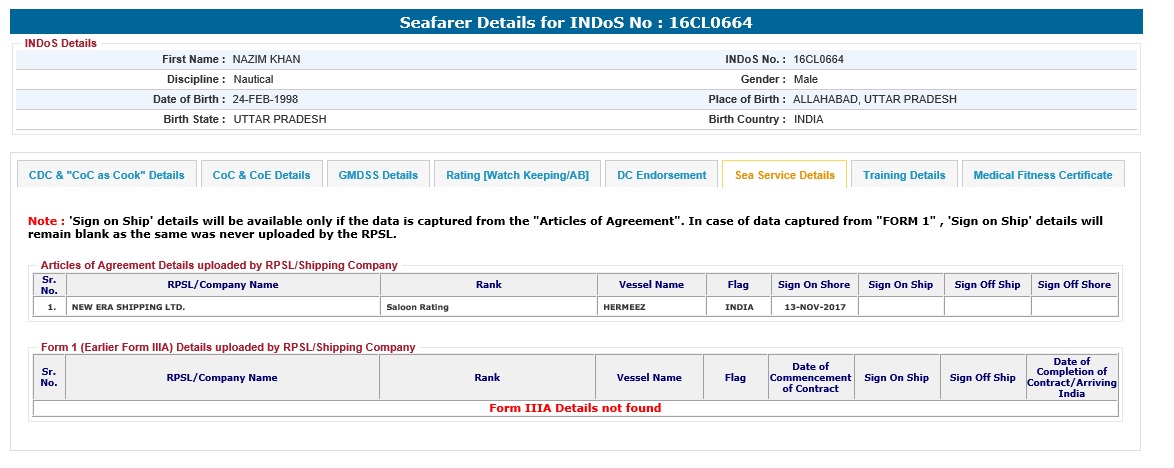Click the HERMEEZ vessel name cell
The width and height of the screenshot is (1174, 468).
624,307
